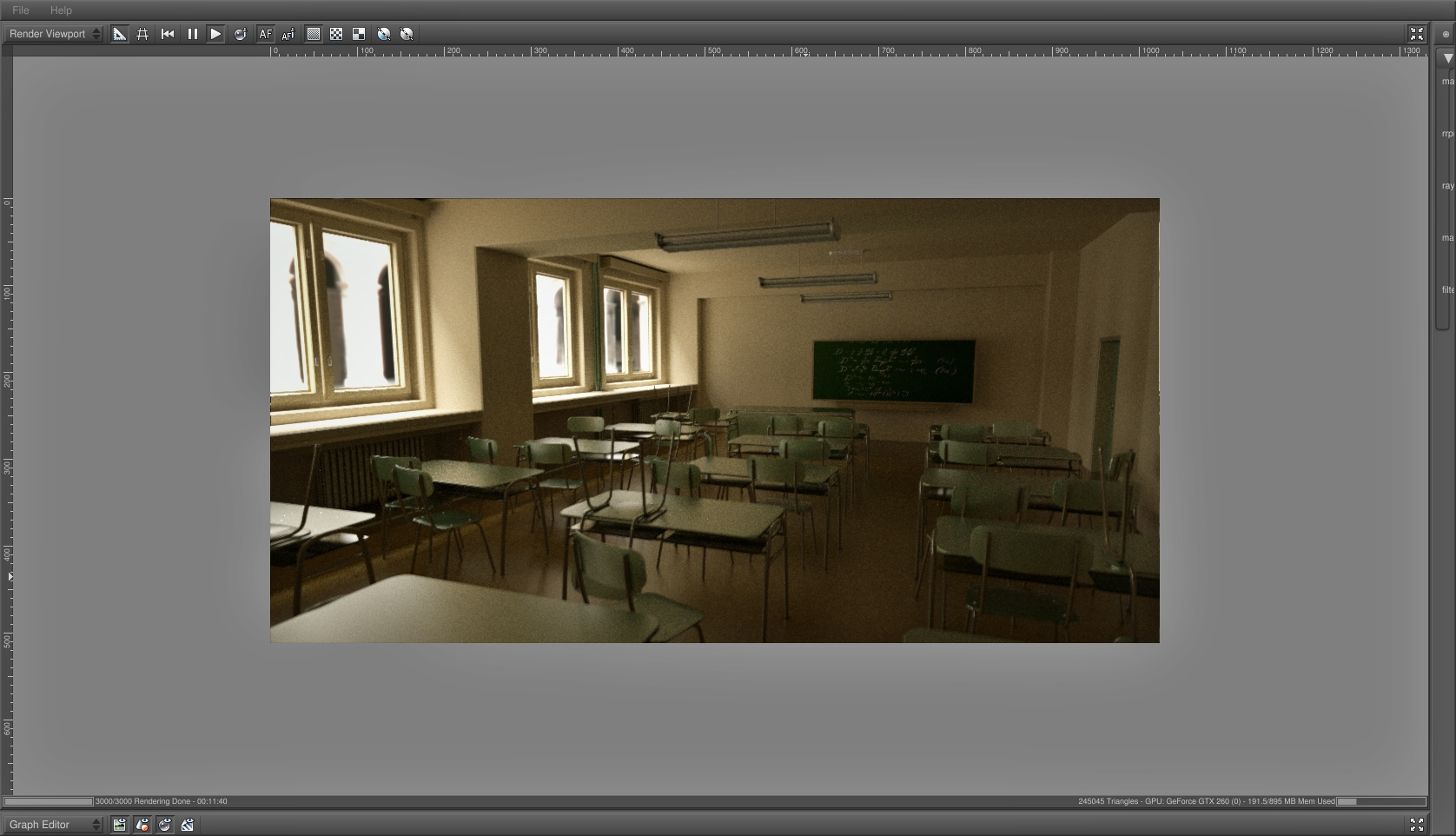Maximize the Graph Editor panel with expand arrows icon
The height and width of the screenshot is (836, 1456).
pyautogui.click(x=1417, y=825)
